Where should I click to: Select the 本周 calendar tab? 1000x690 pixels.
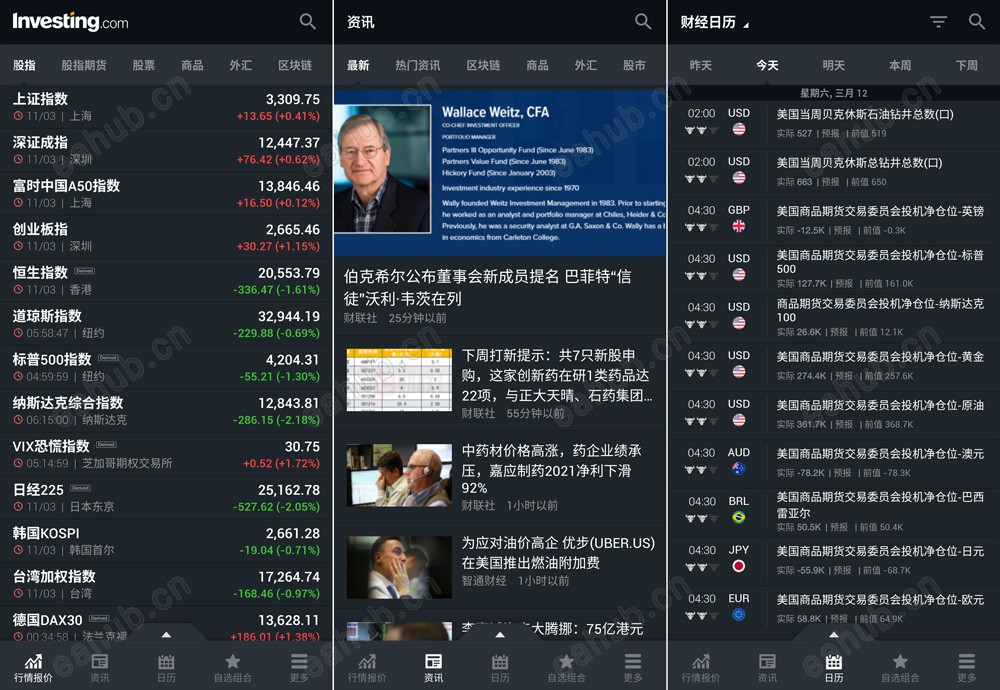click(900, 65)
